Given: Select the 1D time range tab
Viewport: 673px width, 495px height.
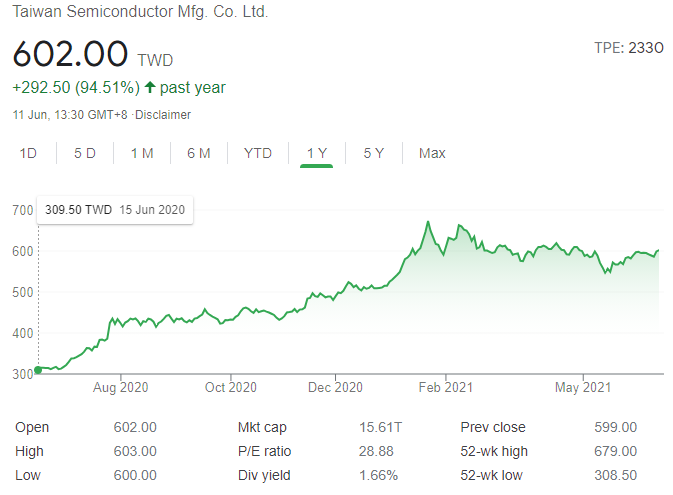Looking at the screenshot, I should [28, 153].
